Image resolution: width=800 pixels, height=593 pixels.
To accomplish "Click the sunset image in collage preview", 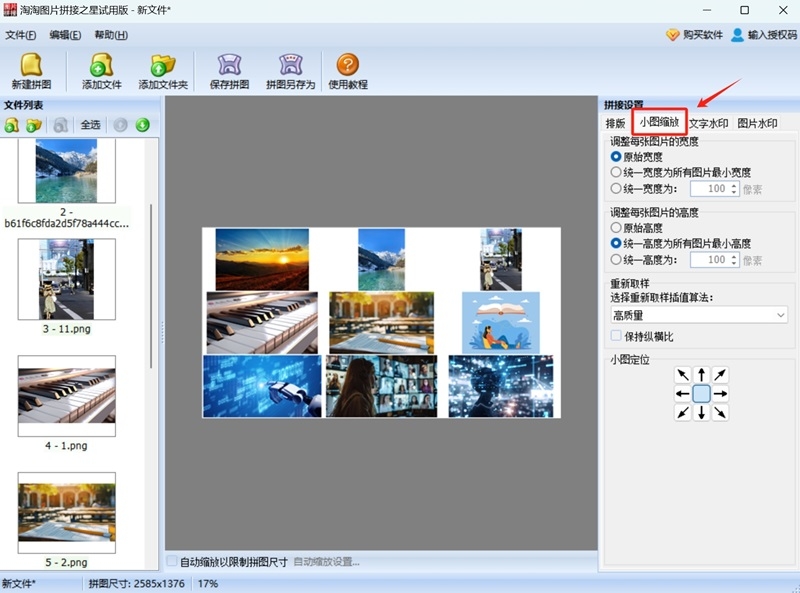I will (x=262, y=259).
